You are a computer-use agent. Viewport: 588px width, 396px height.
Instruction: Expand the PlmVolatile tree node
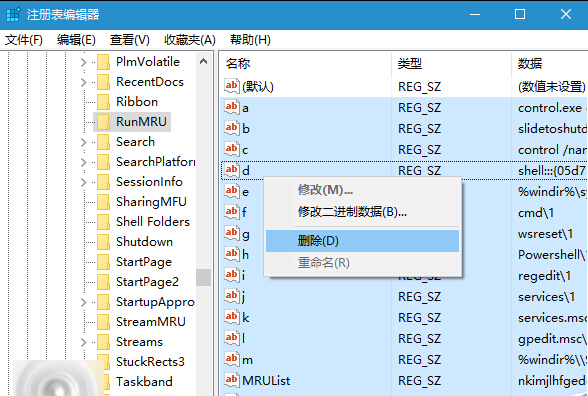(x=84, y=62)
